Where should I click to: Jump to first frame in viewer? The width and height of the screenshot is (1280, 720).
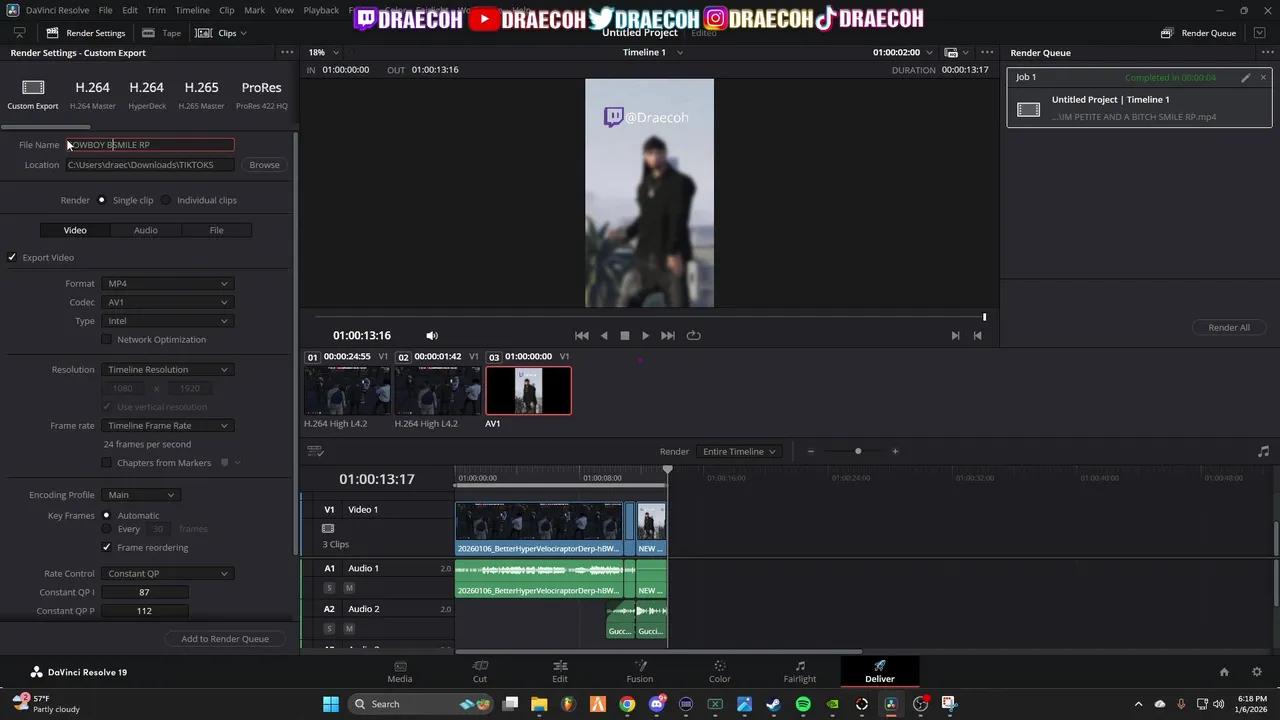(582, 336)
